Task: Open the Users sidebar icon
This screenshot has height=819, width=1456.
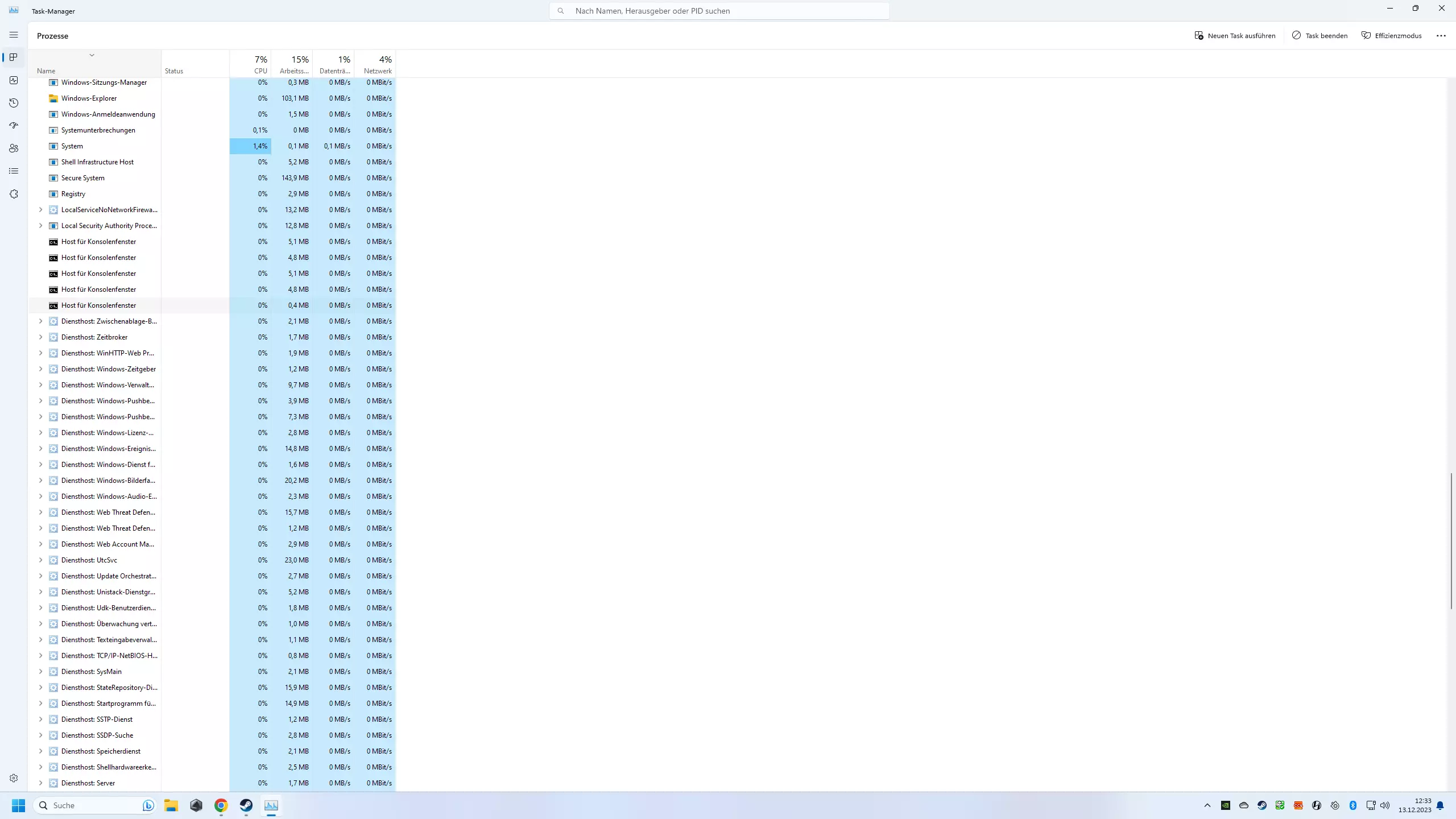Action: point(14,148)
